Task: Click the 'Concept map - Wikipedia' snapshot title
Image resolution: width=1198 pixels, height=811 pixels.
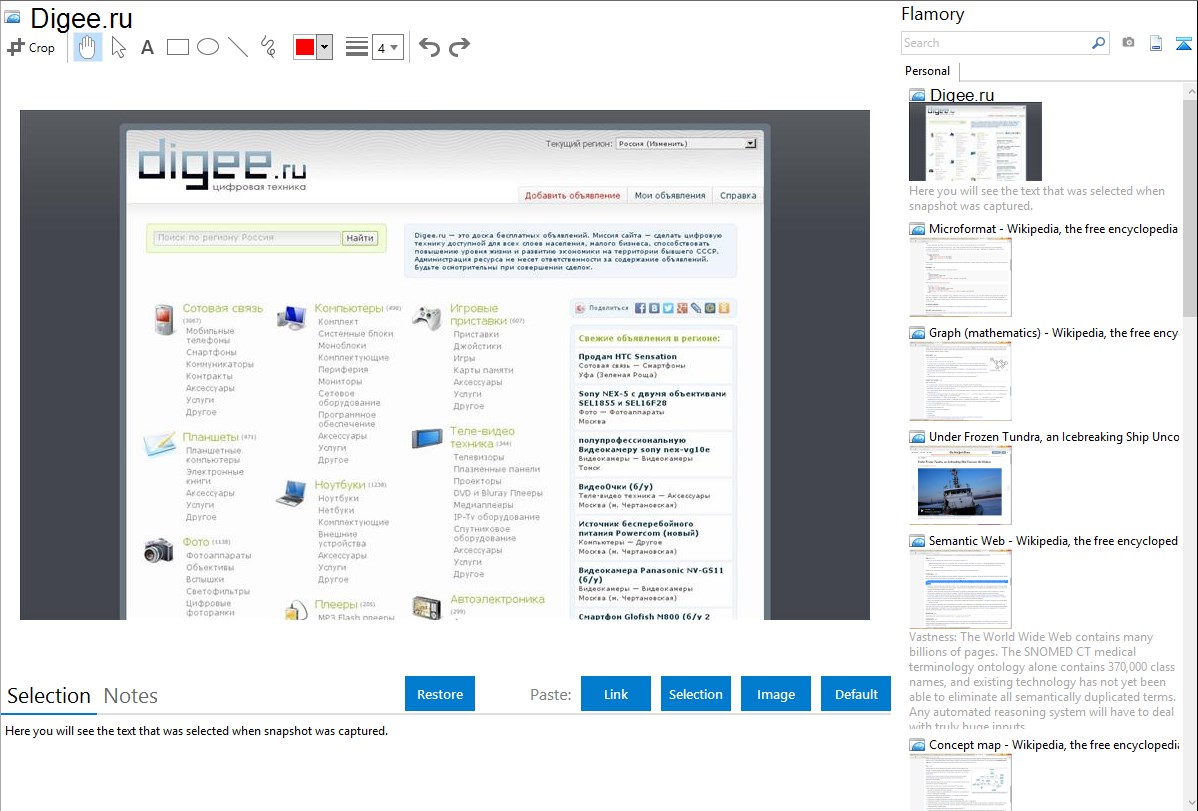Action: click(1054, 744)
